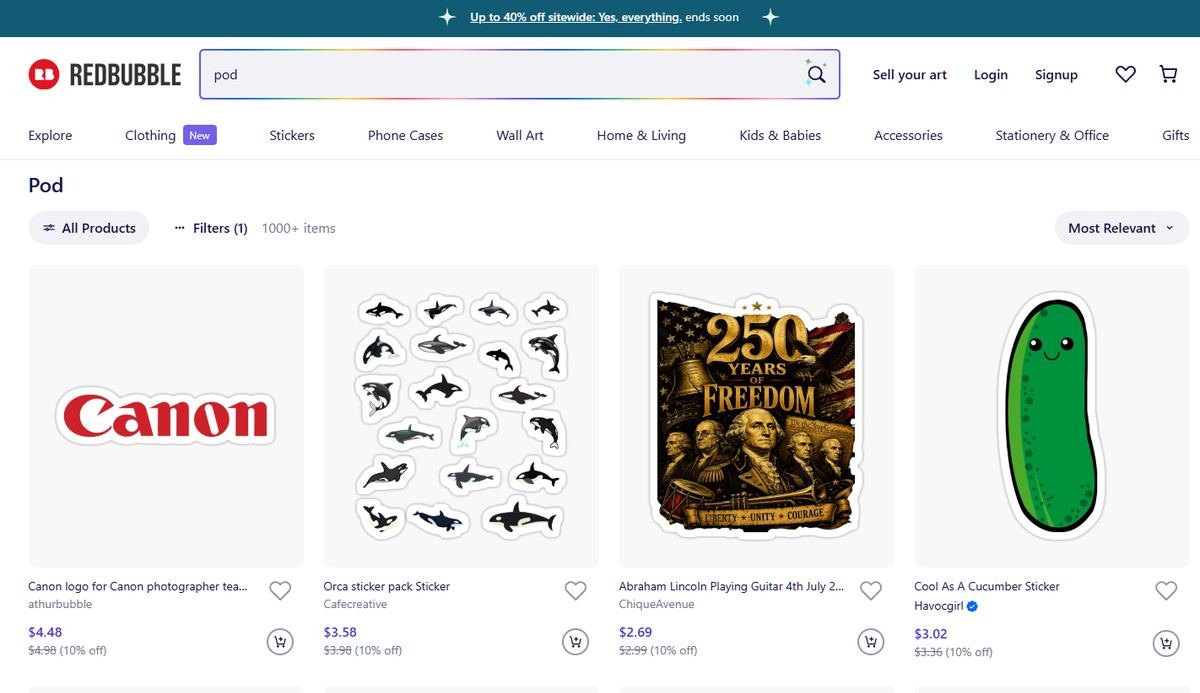Open Orca sticker pack Sticker title
Viewport: 1200px width, 693px height.
point(387,586)
